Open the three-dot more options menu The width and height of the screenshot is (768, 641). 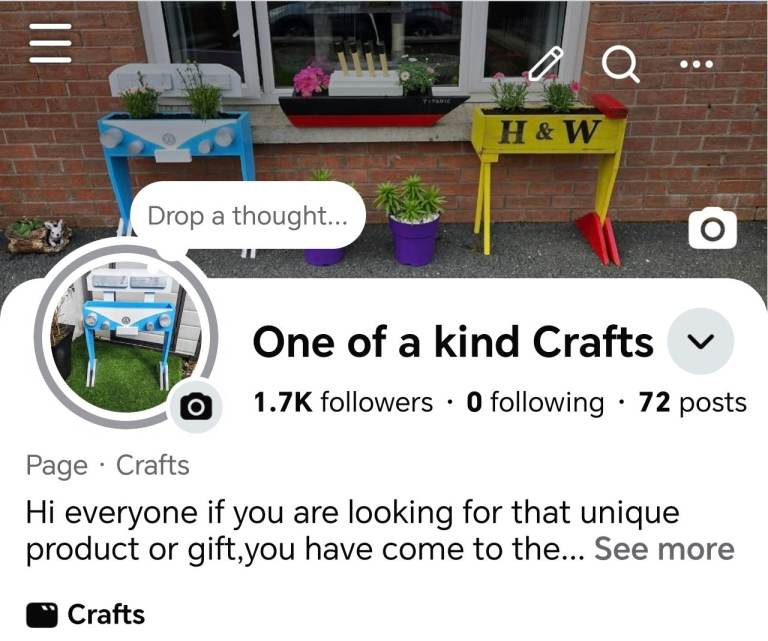[x=696, y=64]
